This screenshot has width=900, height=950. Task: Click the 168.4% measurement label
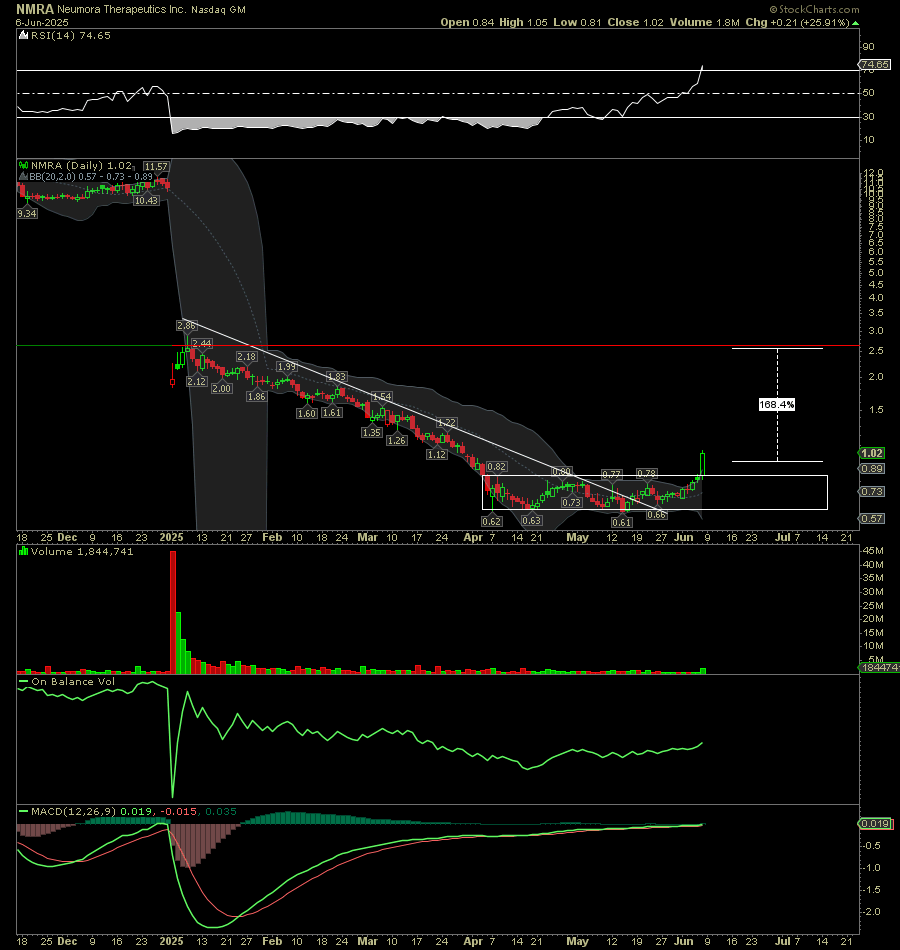click(777, 404)
